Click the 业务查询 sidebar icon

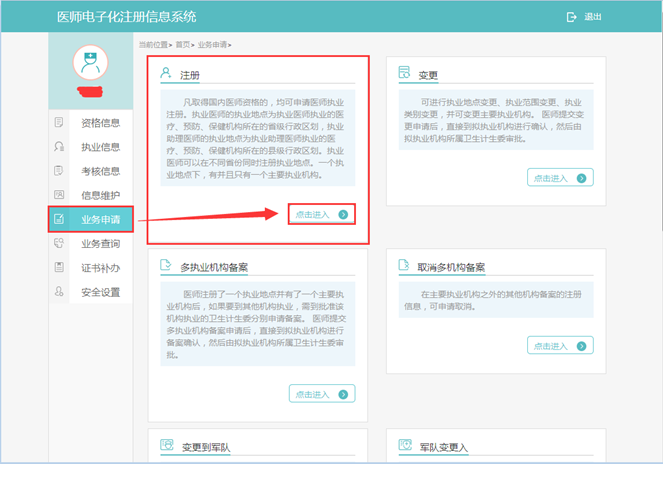(60, 244)
